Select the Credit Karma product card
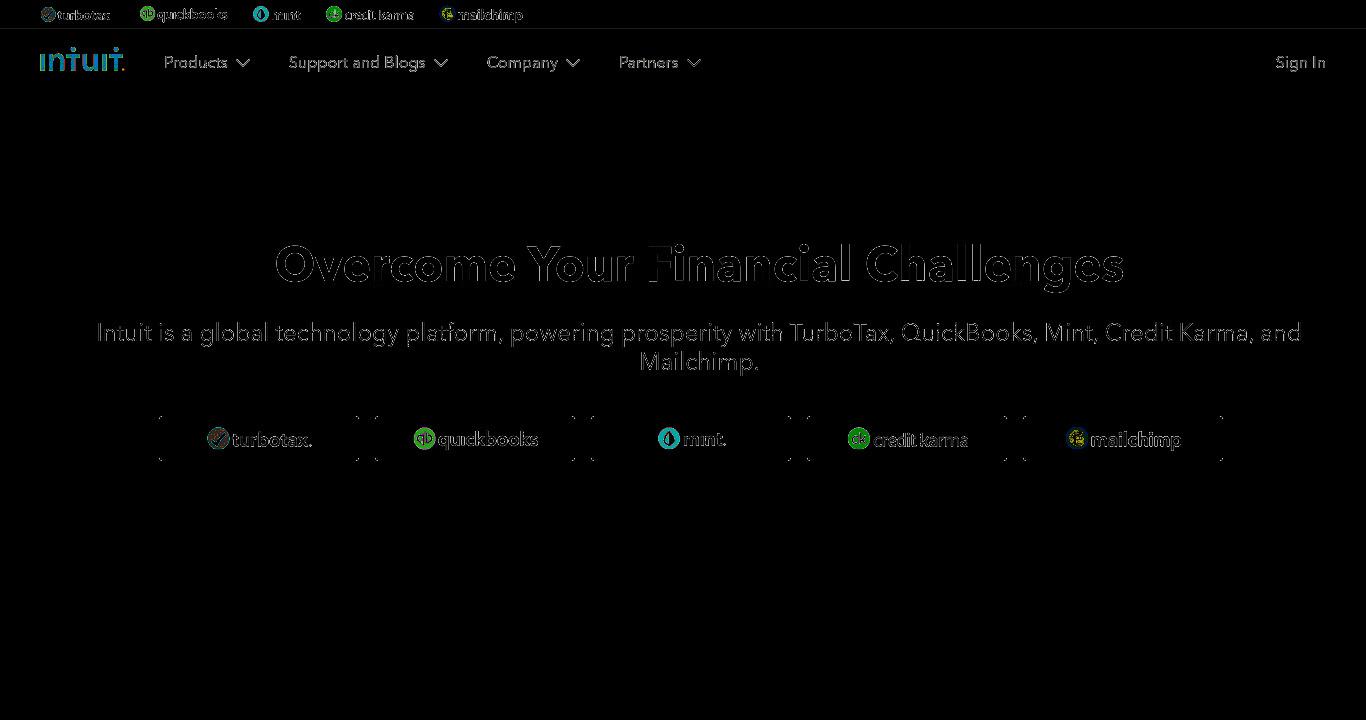The height and width of the screenshot is (720, 1366). click(x=908, y=439)
